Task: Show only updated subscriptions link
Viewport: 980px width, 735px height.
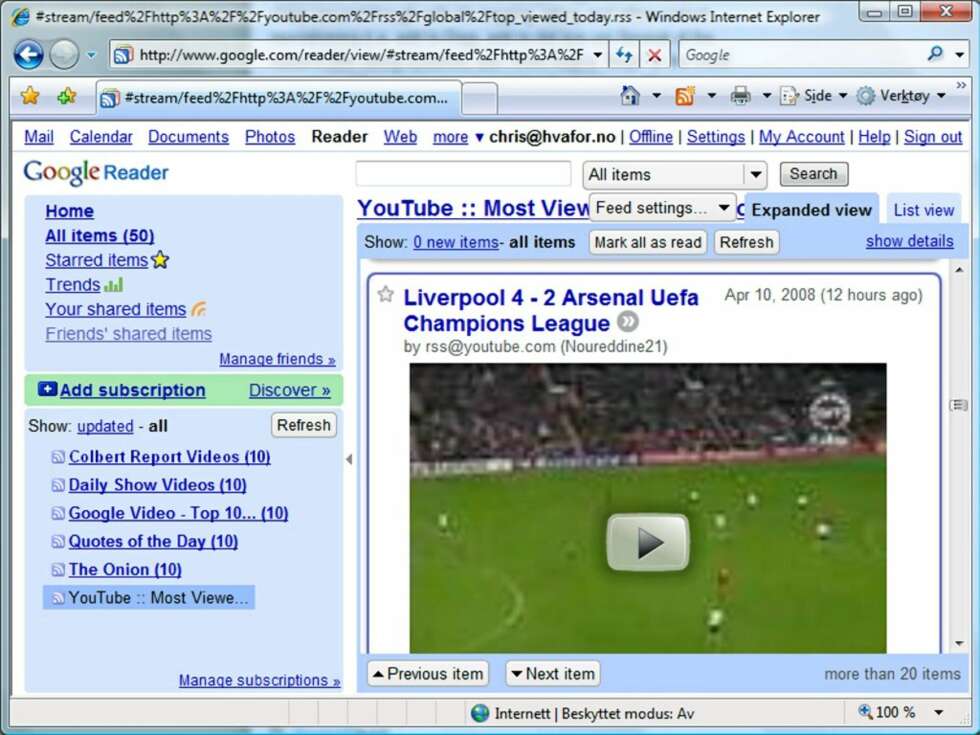Action: click(105, 426)
